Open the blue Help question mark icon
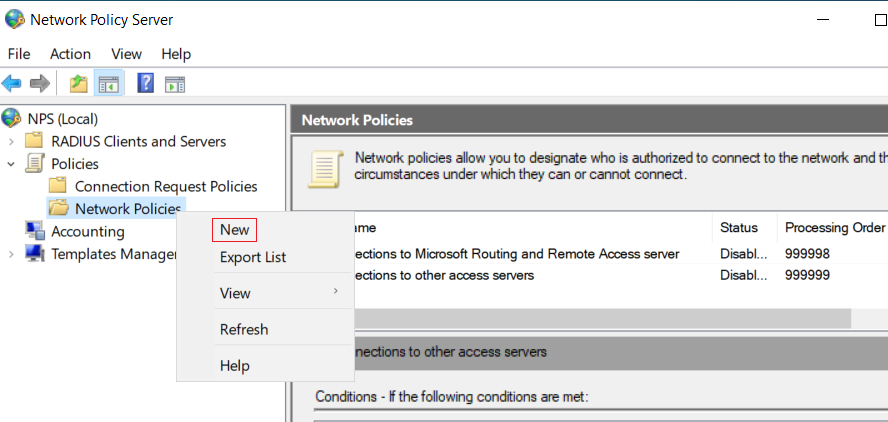The height and width of the screenshot is (422, 888). [x=146, y=84]
